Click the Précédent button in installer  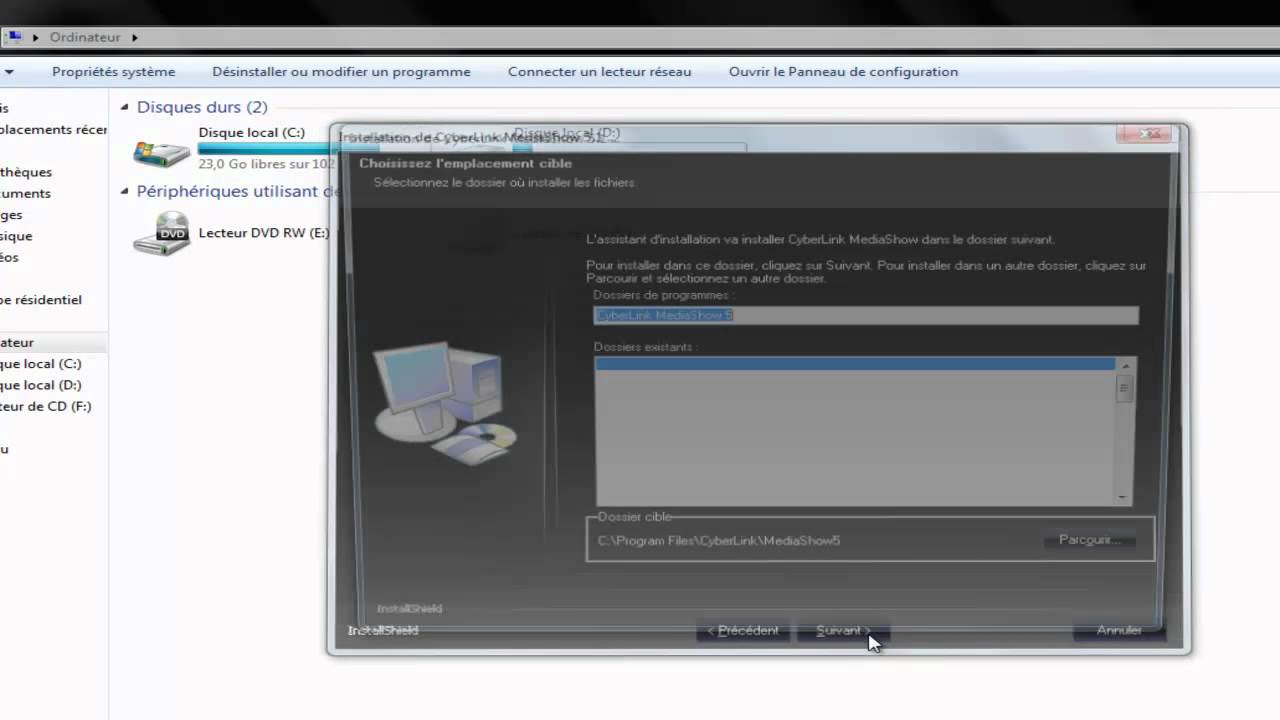743,631
